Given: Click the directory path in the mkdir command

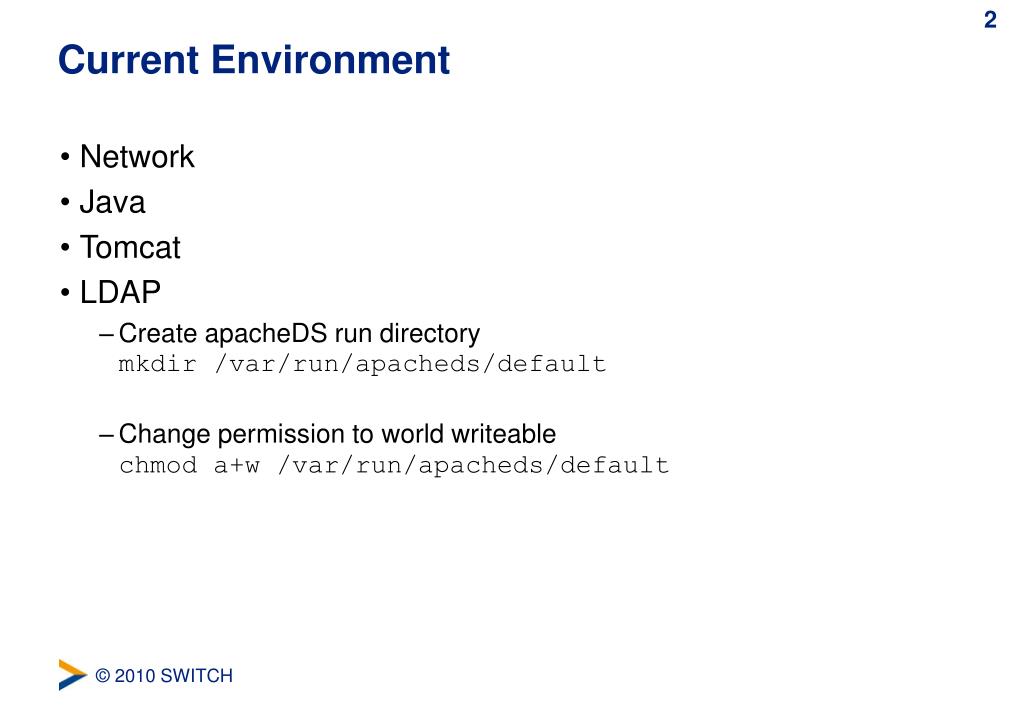Looking at the screenshot, I should [x=410, y=364].
